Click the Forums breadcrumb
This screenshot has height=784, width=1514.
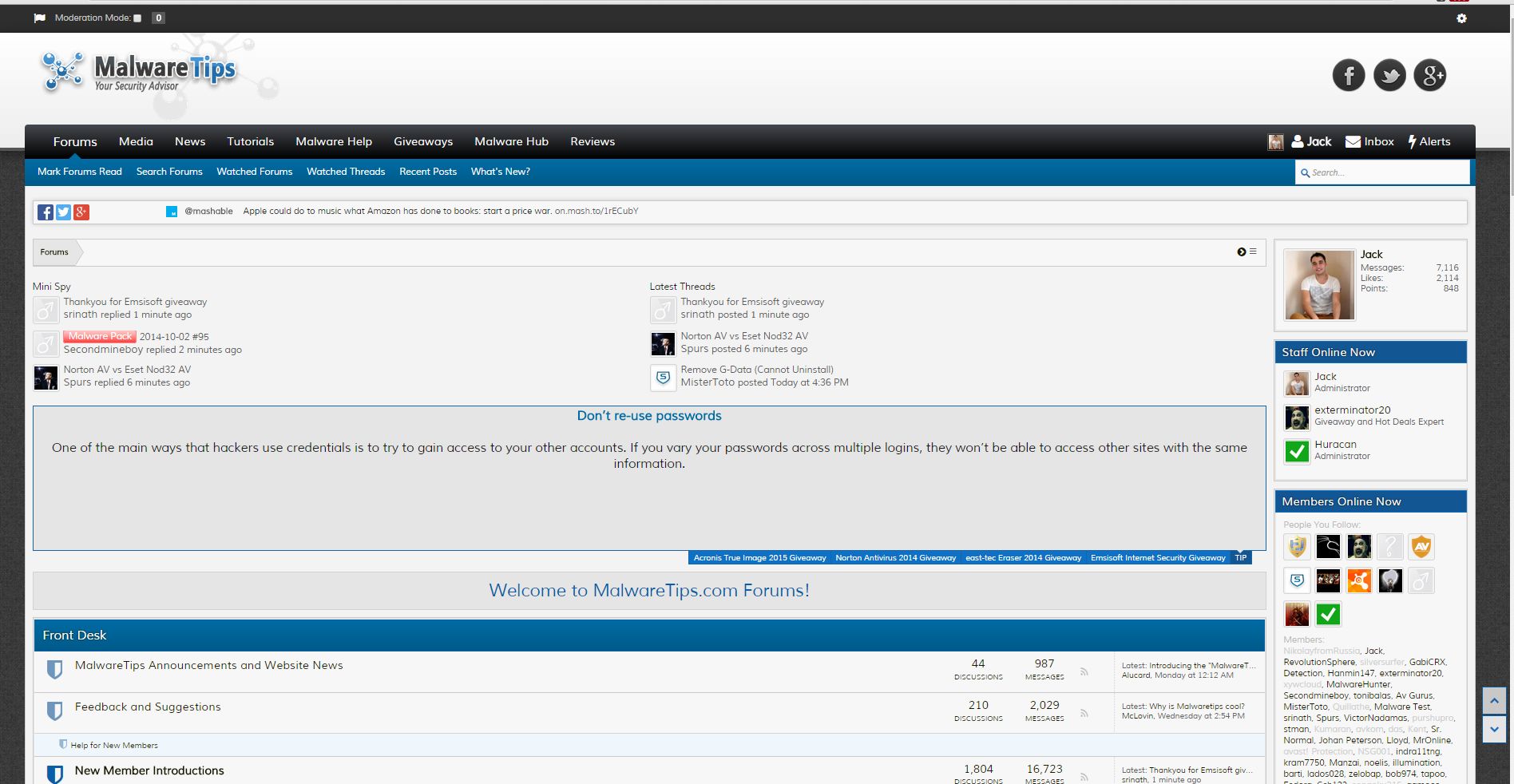point(54,252)
